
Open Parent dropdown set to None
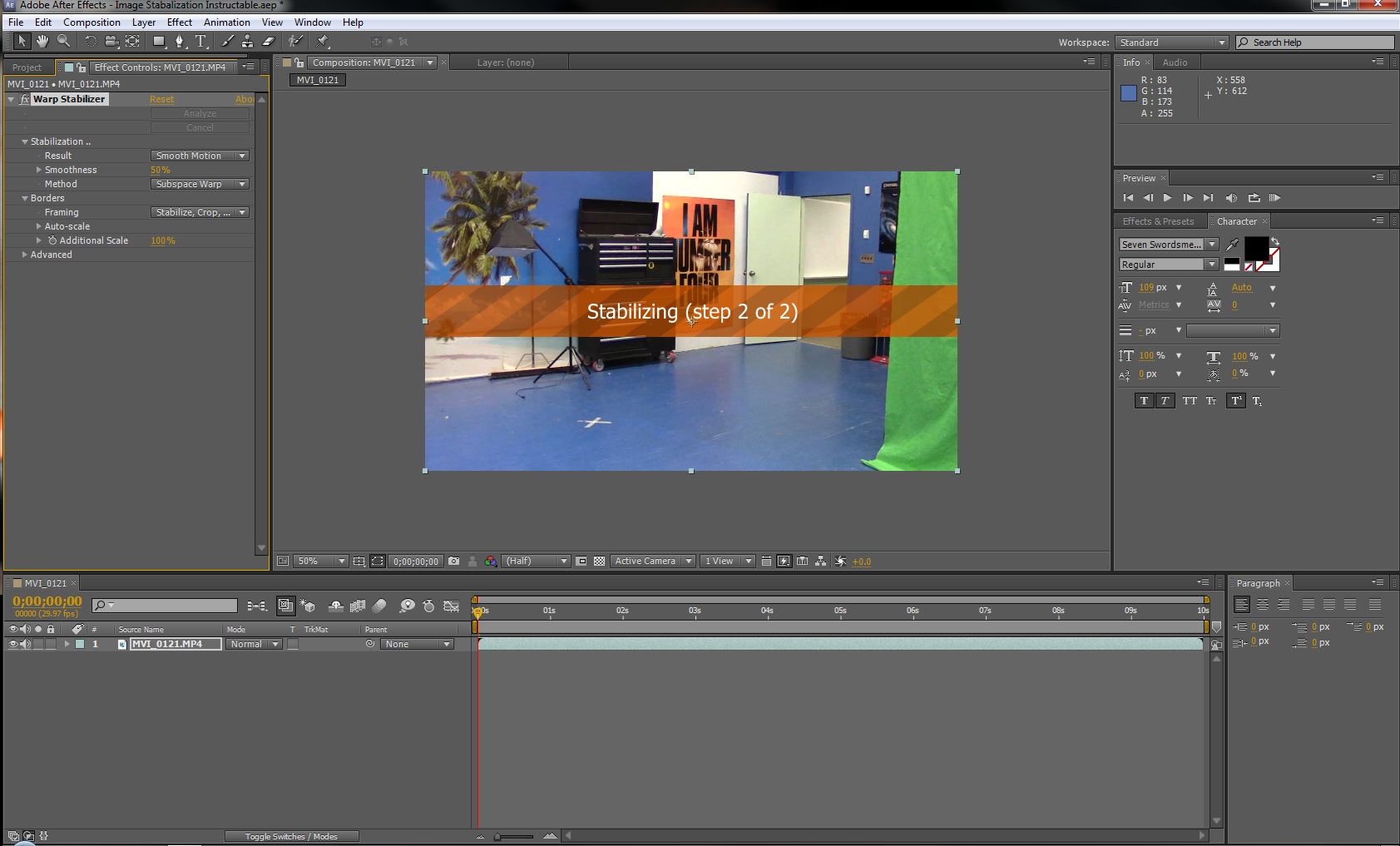[x=417, y=644]
